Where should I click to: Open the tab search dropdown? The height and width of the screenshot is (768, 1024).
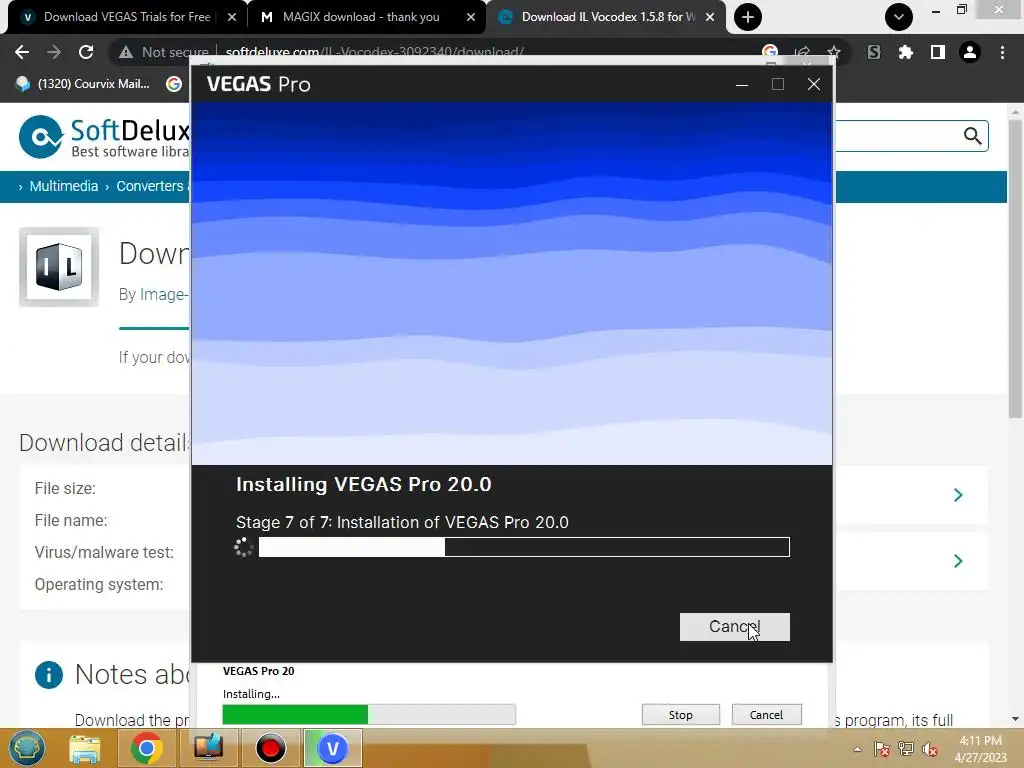pos(899,17)
